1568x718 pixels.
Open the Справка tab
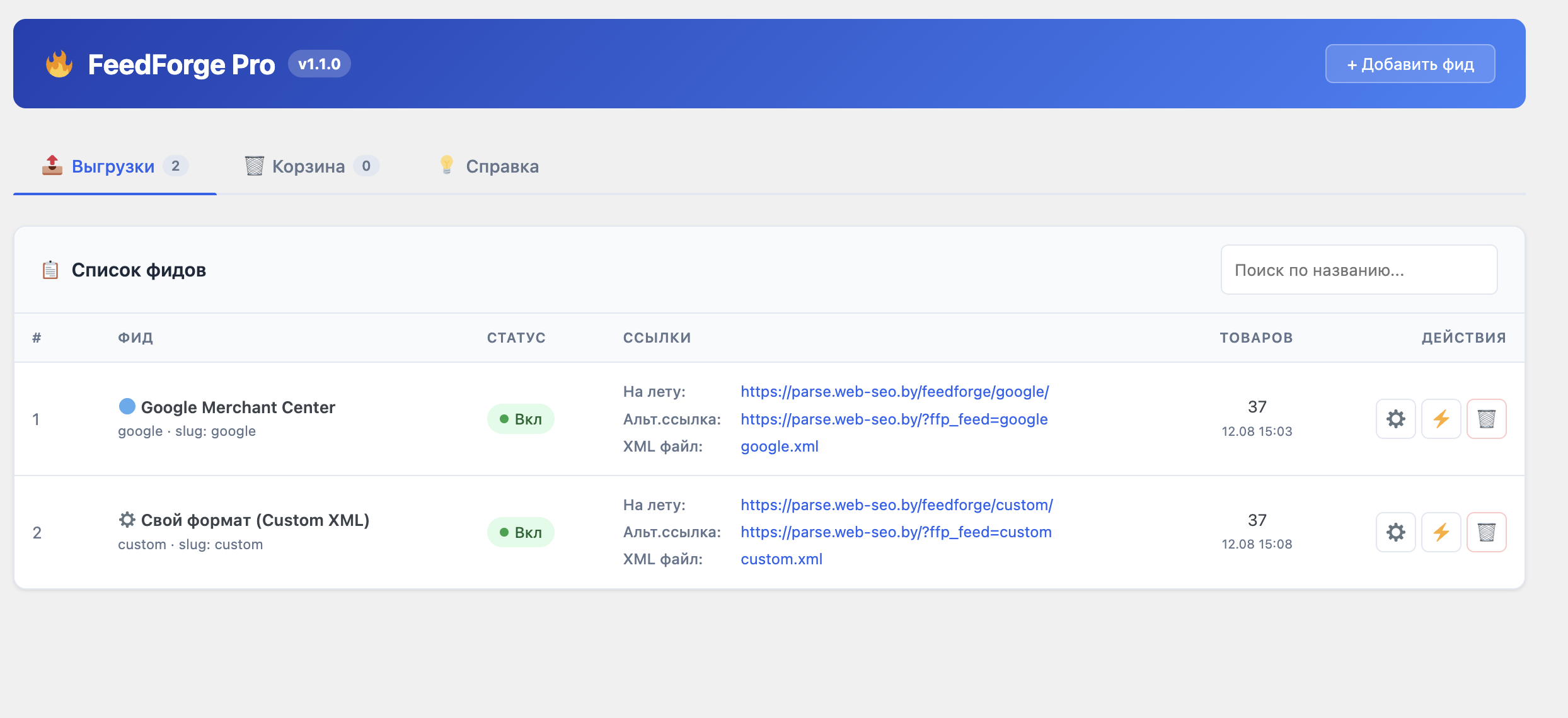click(x=489, y=166)
